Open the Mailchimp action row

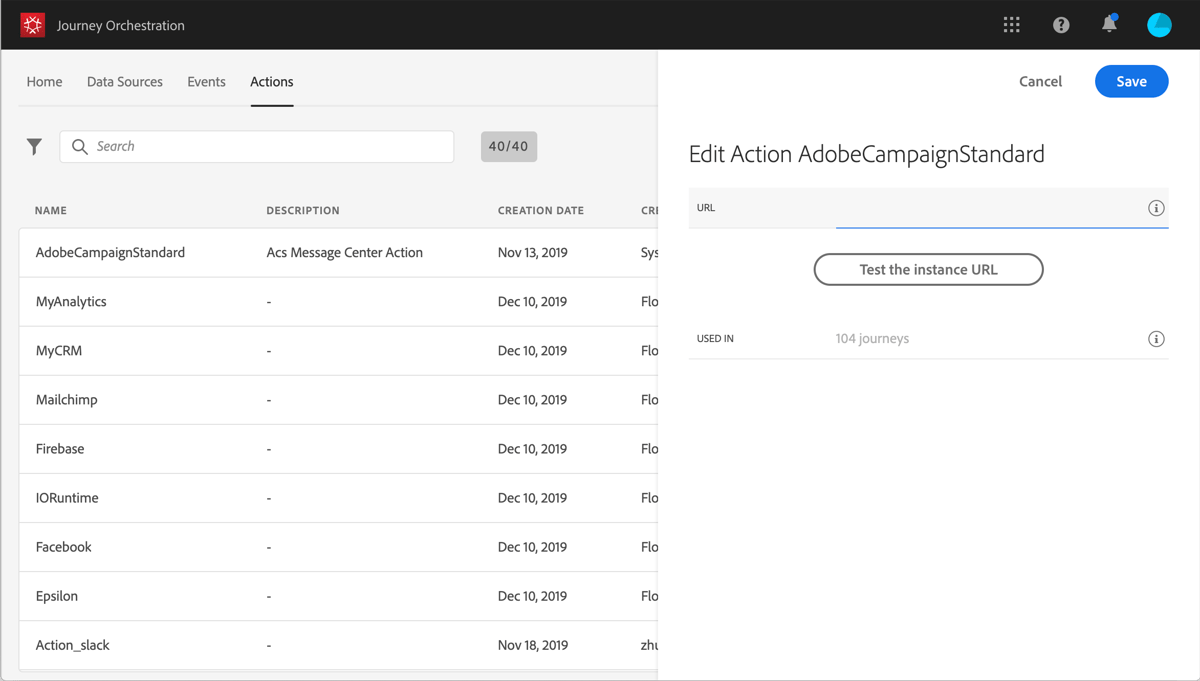[66, 399]
